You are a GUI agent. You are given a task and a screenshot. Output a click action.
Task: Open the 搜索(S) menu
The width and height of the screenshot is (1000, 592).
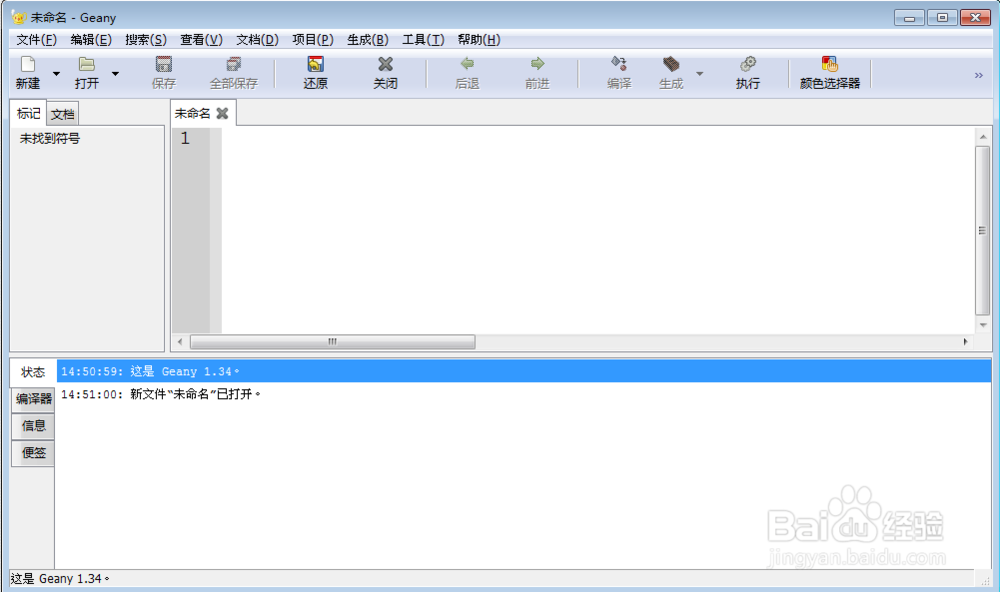point(146,40)
